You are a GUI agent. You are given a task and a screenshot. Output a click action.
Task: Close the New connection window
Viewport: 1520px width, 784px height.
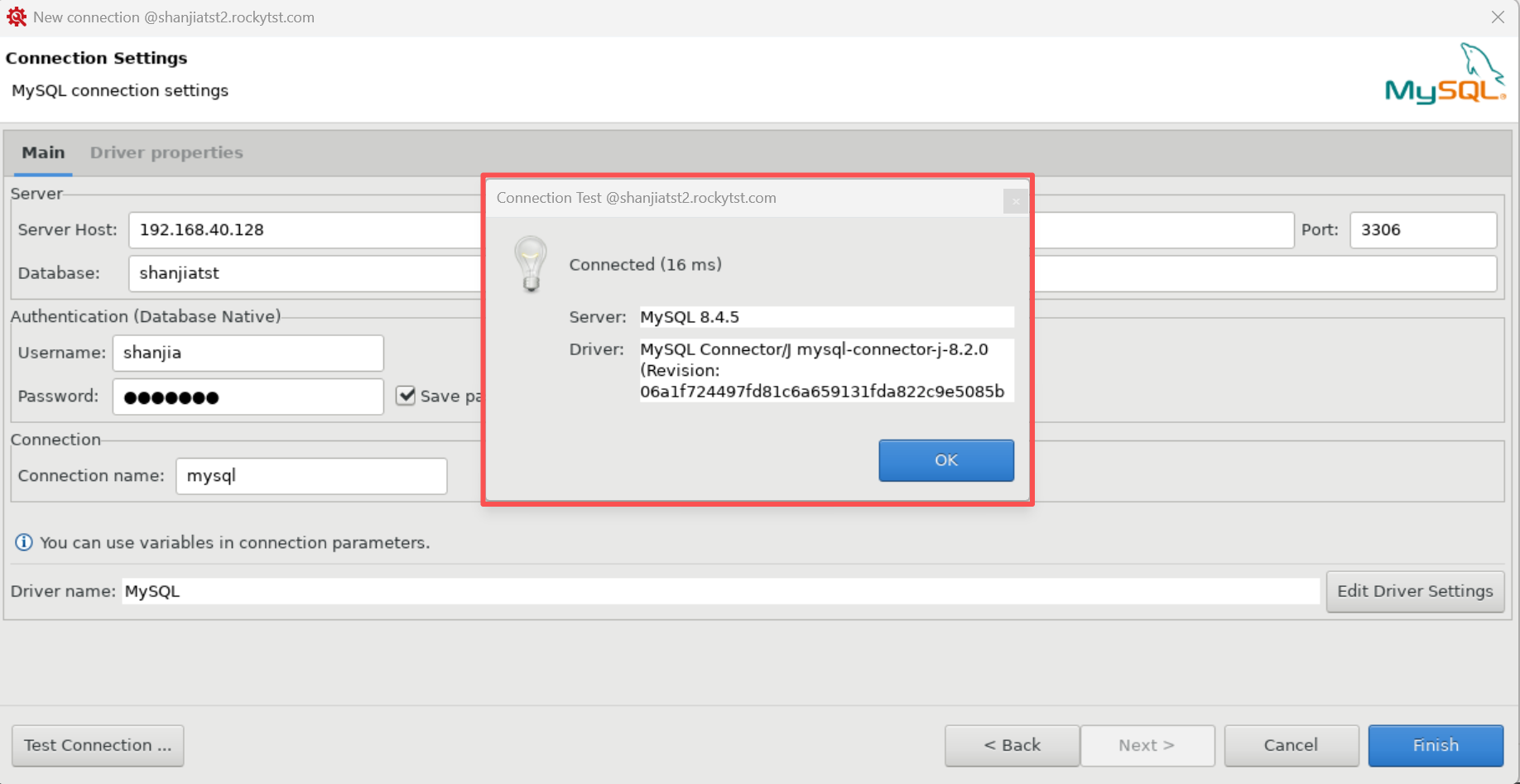1498,17
